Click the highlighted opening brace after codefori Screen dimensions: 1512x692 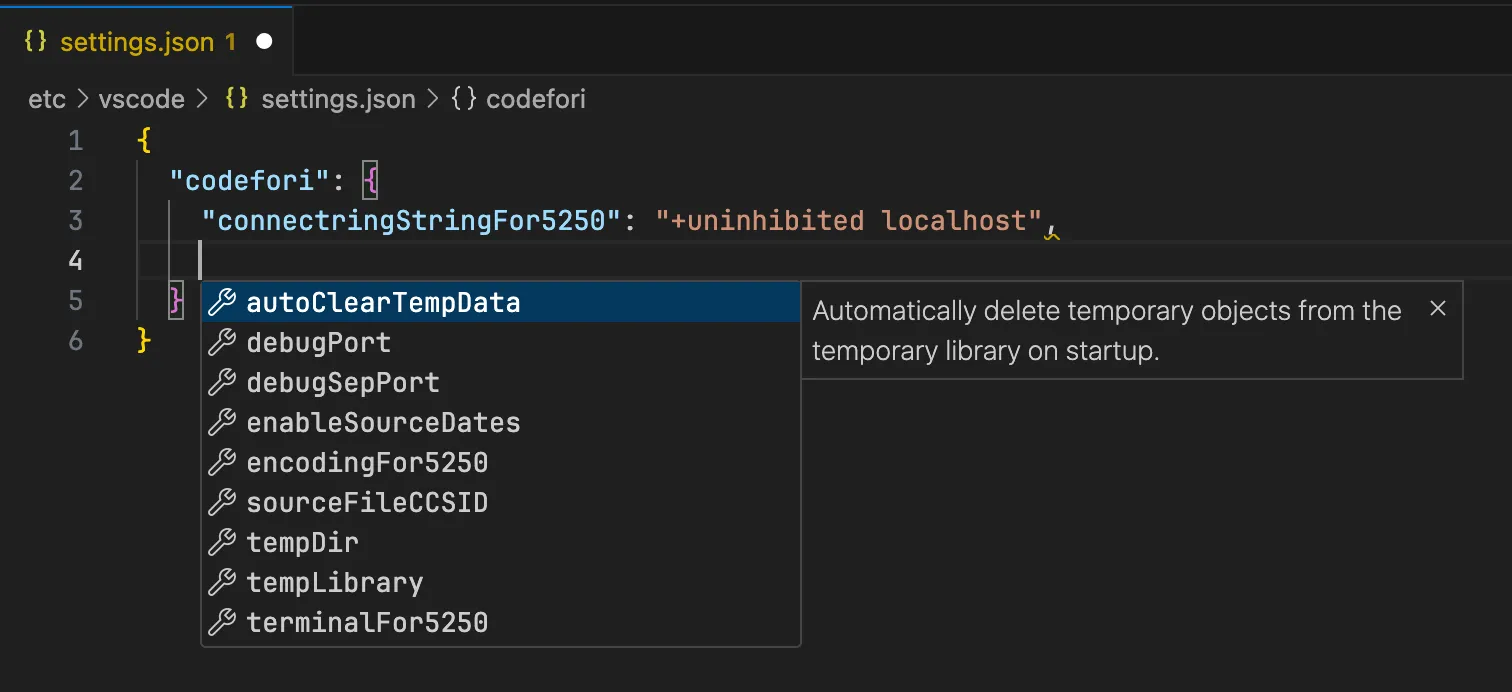click(x=370, y=181)
